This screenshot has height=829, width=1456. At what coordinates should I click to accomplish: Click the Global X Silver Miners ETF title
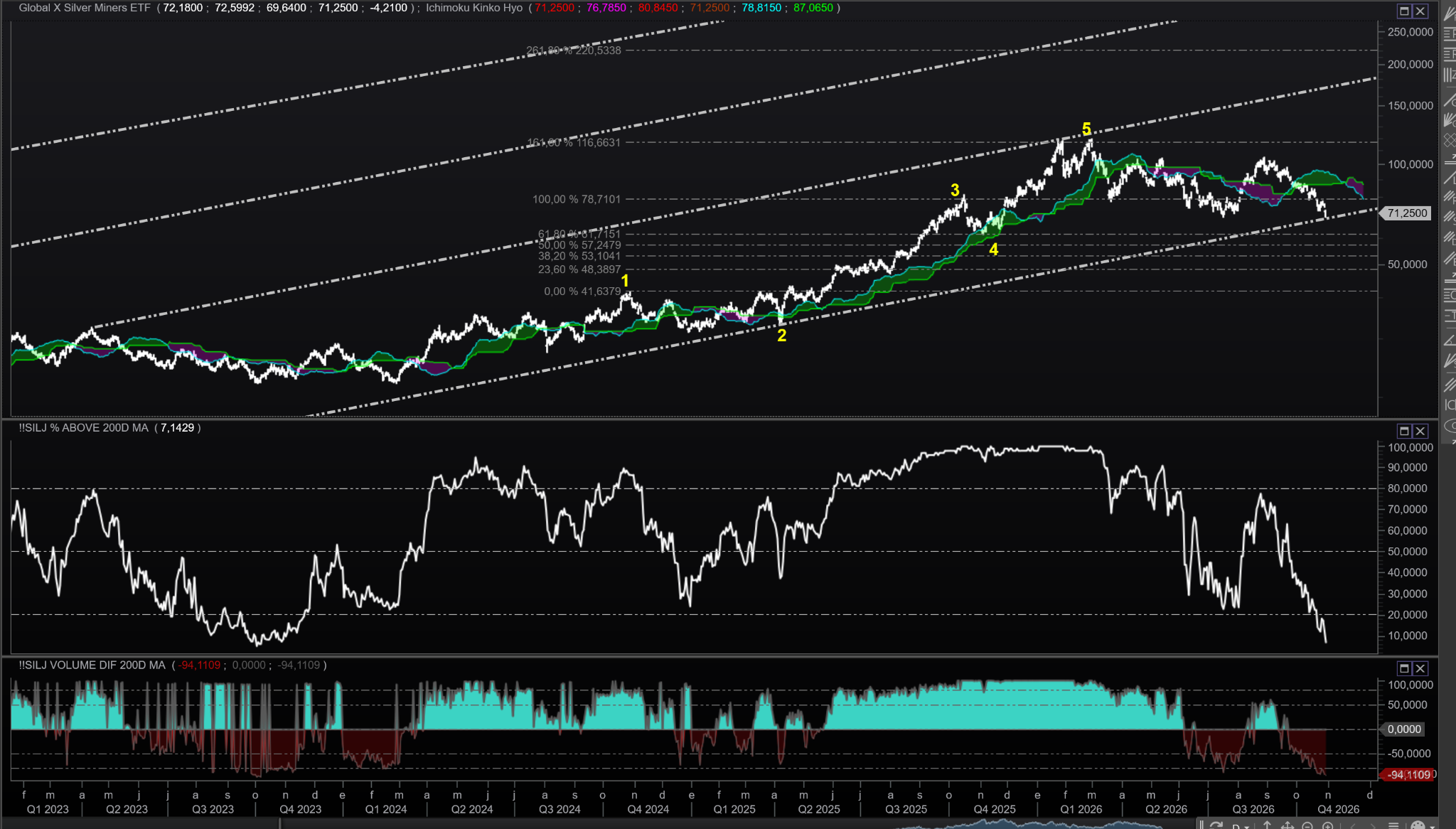point(85,8)
